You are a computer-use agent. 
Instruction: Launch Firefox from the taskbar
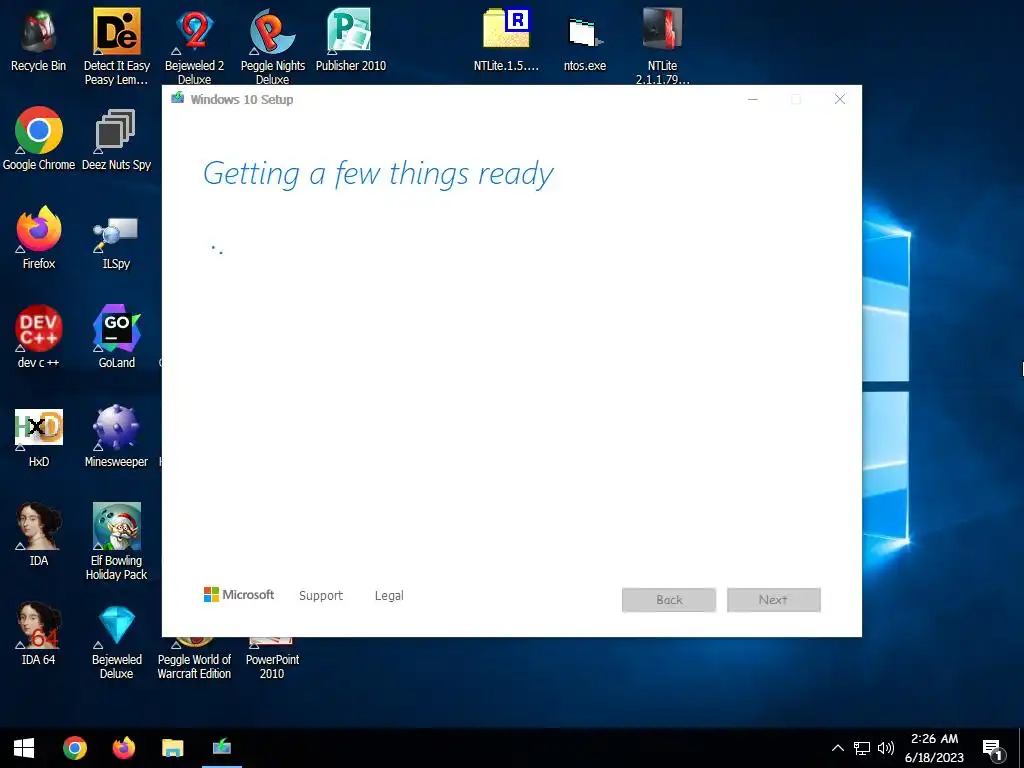(123, 748)
